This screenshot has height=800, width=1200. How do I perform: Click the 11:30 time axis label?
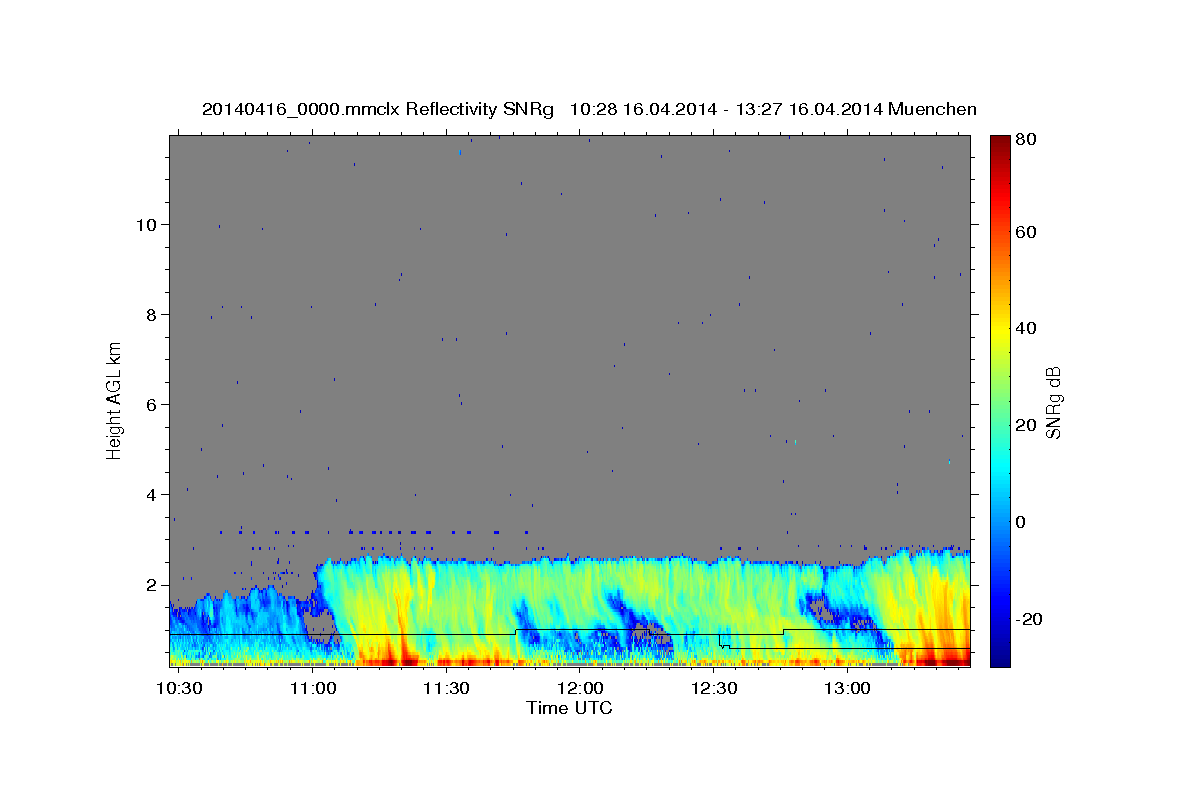coord(446,689)
